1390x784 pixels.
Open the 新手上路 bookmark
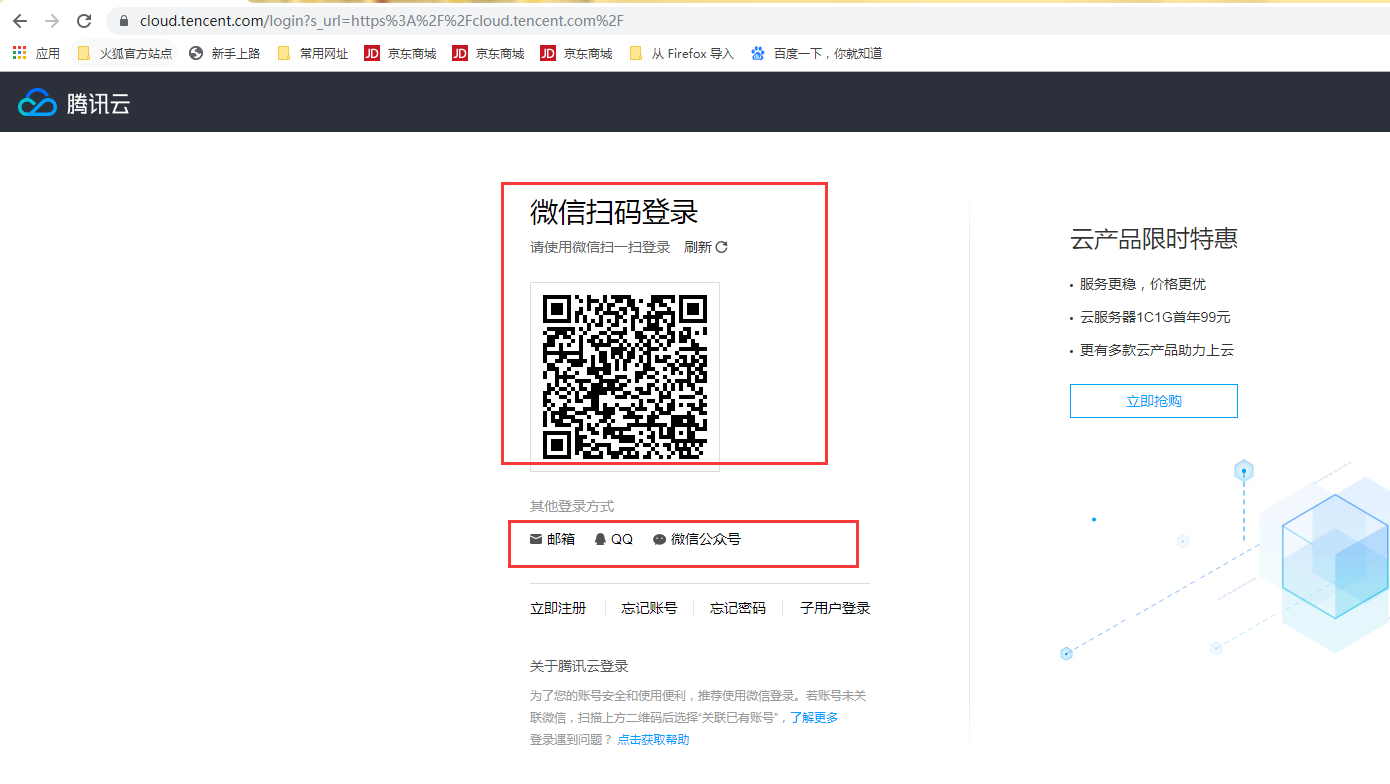coord(224,53)
